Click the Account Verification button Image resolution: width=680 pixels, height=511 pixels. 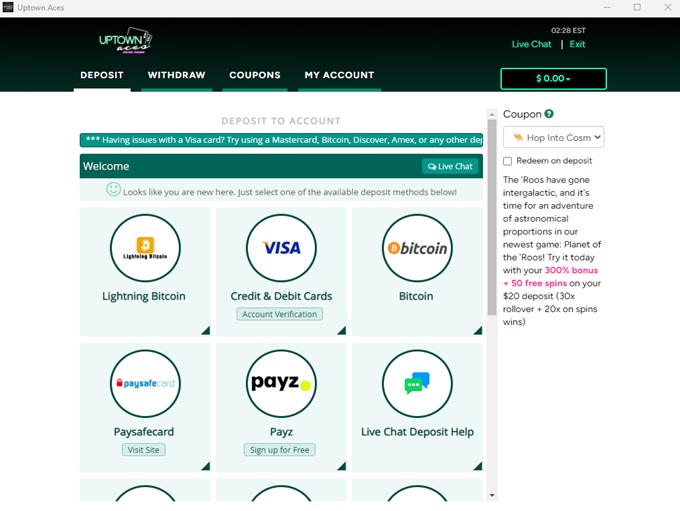click(x=281, y=314)
